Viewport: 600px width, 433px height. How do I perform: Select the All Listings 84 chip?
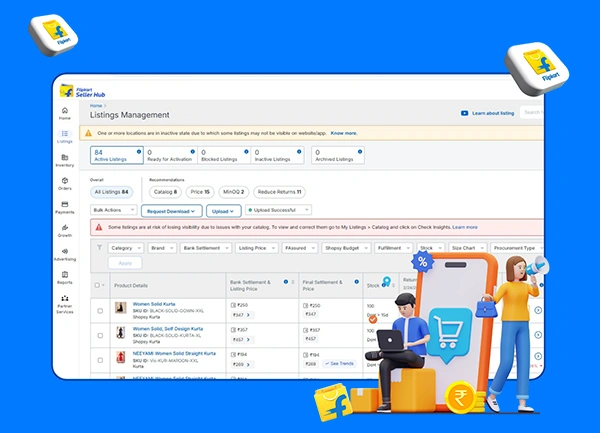click(x=111, y=192)
